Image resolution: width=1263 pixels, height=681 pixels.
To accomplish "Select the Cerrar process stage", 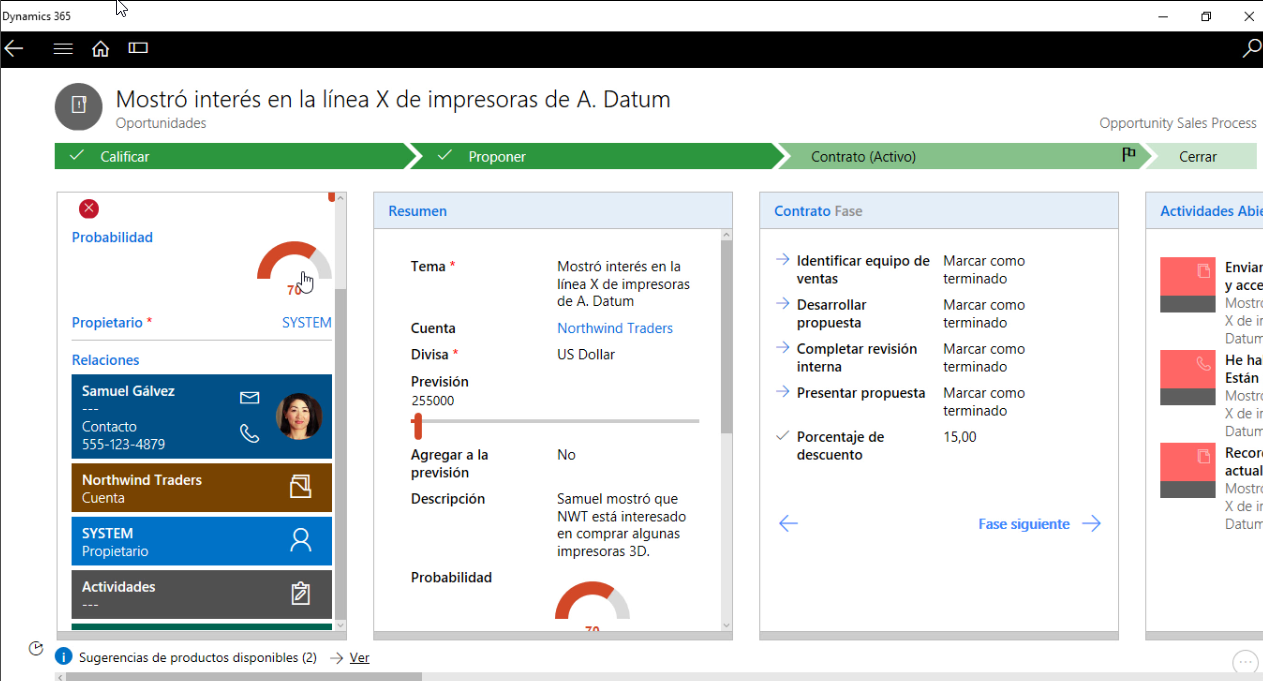I will 1198,156.
